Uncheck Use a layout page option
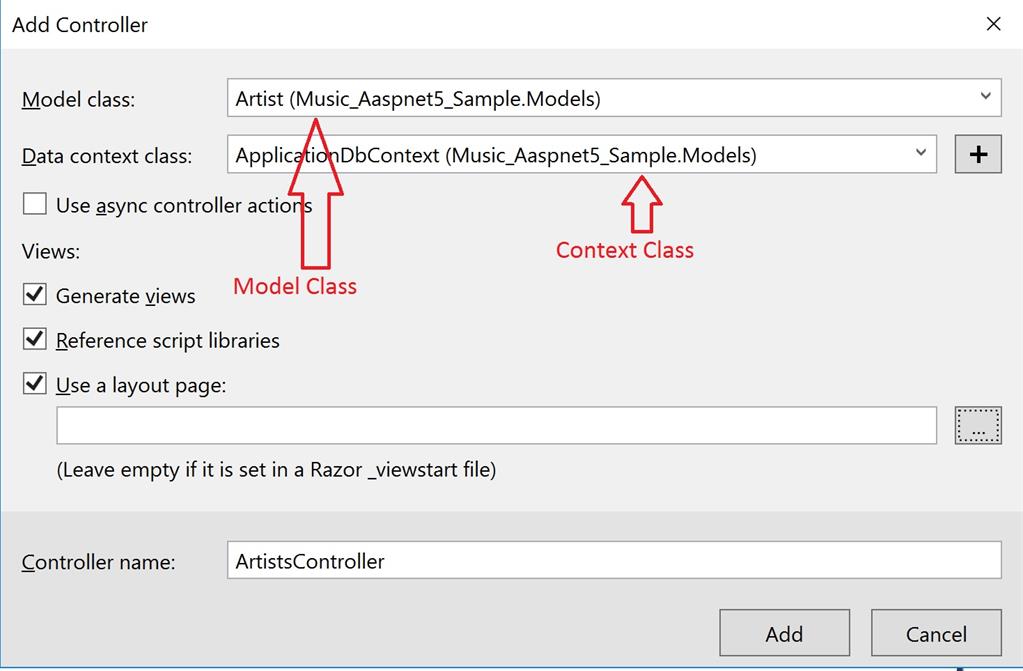 tap(35, 384)
